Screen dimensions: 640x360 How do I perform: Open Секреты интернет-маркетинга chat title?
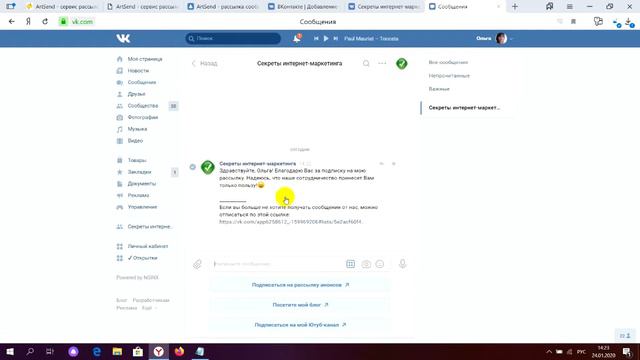pyautogui.click(x=300, y=63)
